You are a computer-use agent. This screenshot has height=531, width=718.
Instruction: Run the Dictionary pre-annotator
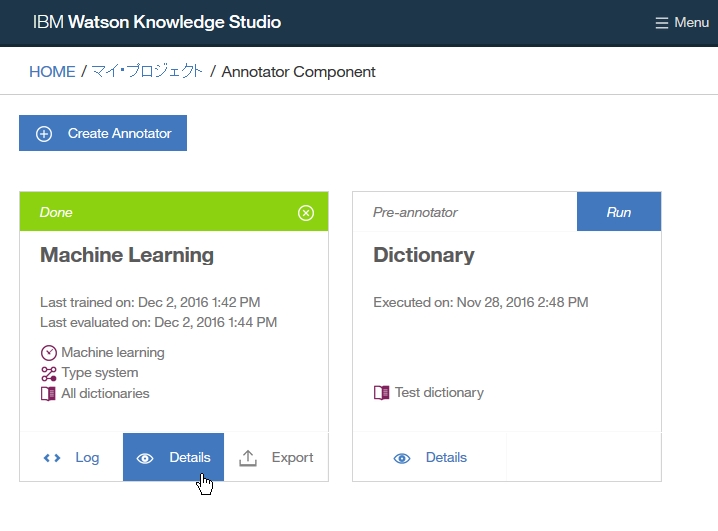[618, 212]
